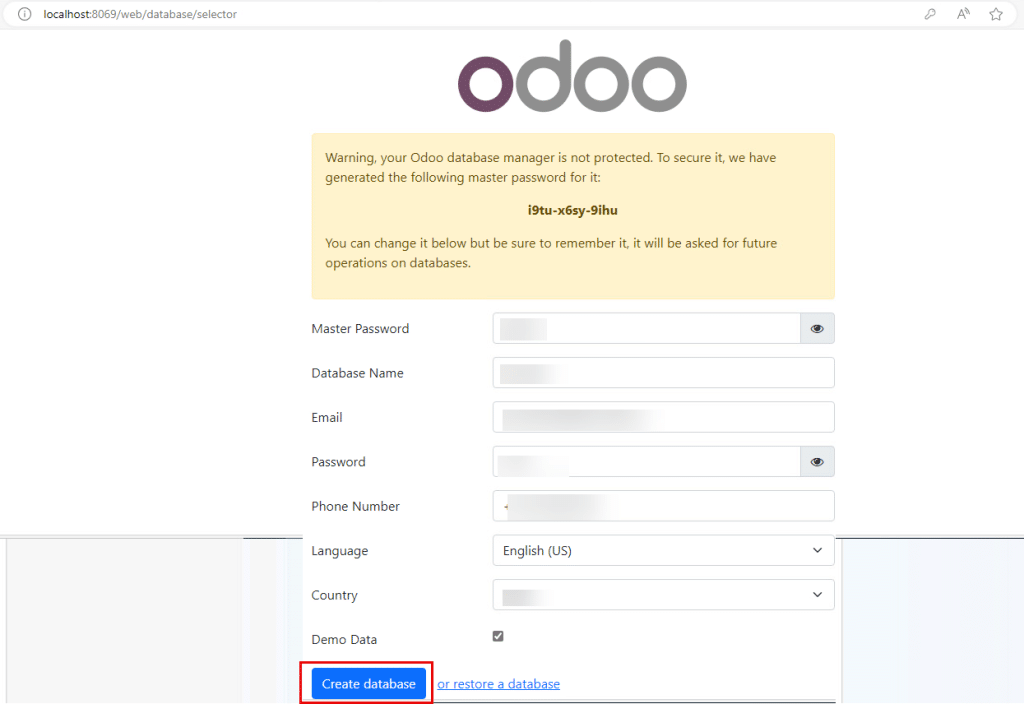Click the Email input field
This screenshot has width=1024, height=704.
[x=663, y=417]
